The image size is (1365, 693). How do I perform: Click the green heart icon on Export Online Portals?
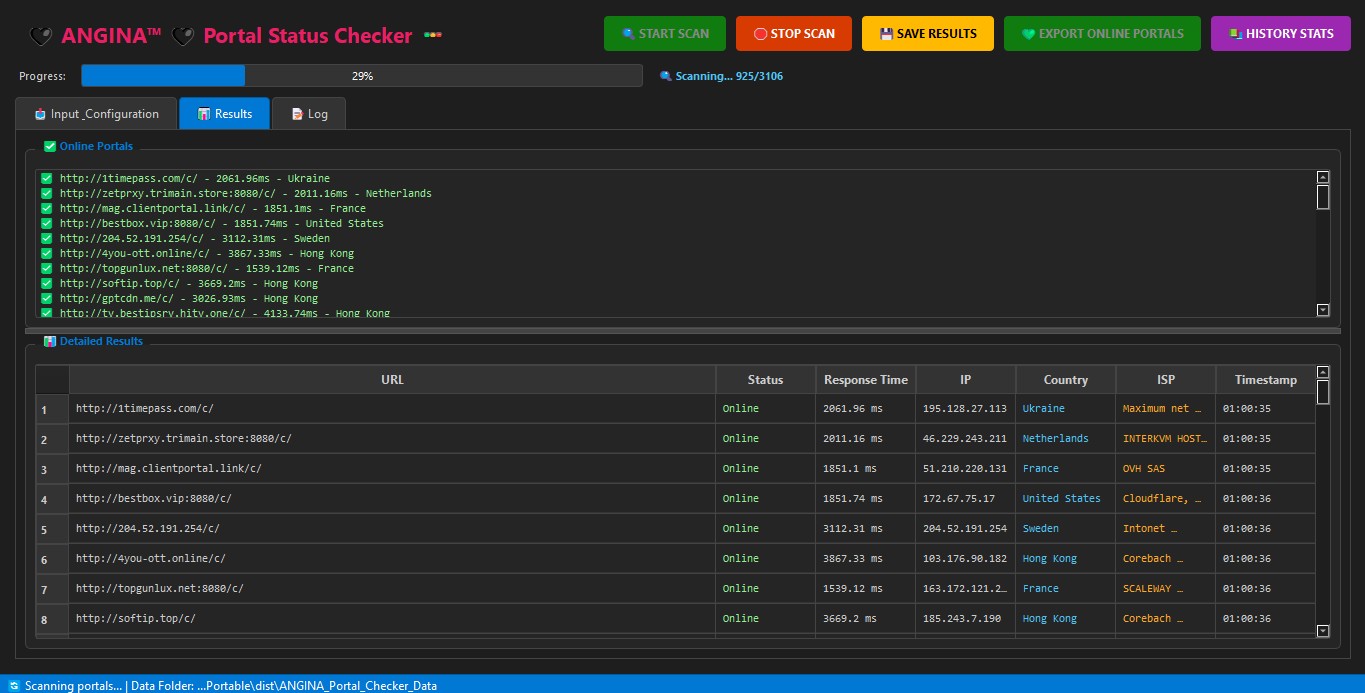click(x=1028, y=34)
